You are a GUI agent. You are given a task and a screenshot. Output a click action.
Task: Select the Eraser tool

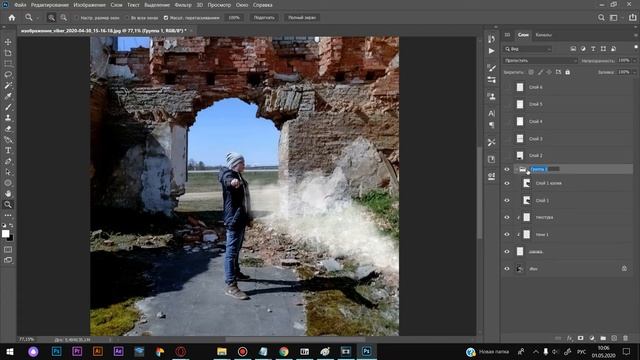click(x=8, y=129)
